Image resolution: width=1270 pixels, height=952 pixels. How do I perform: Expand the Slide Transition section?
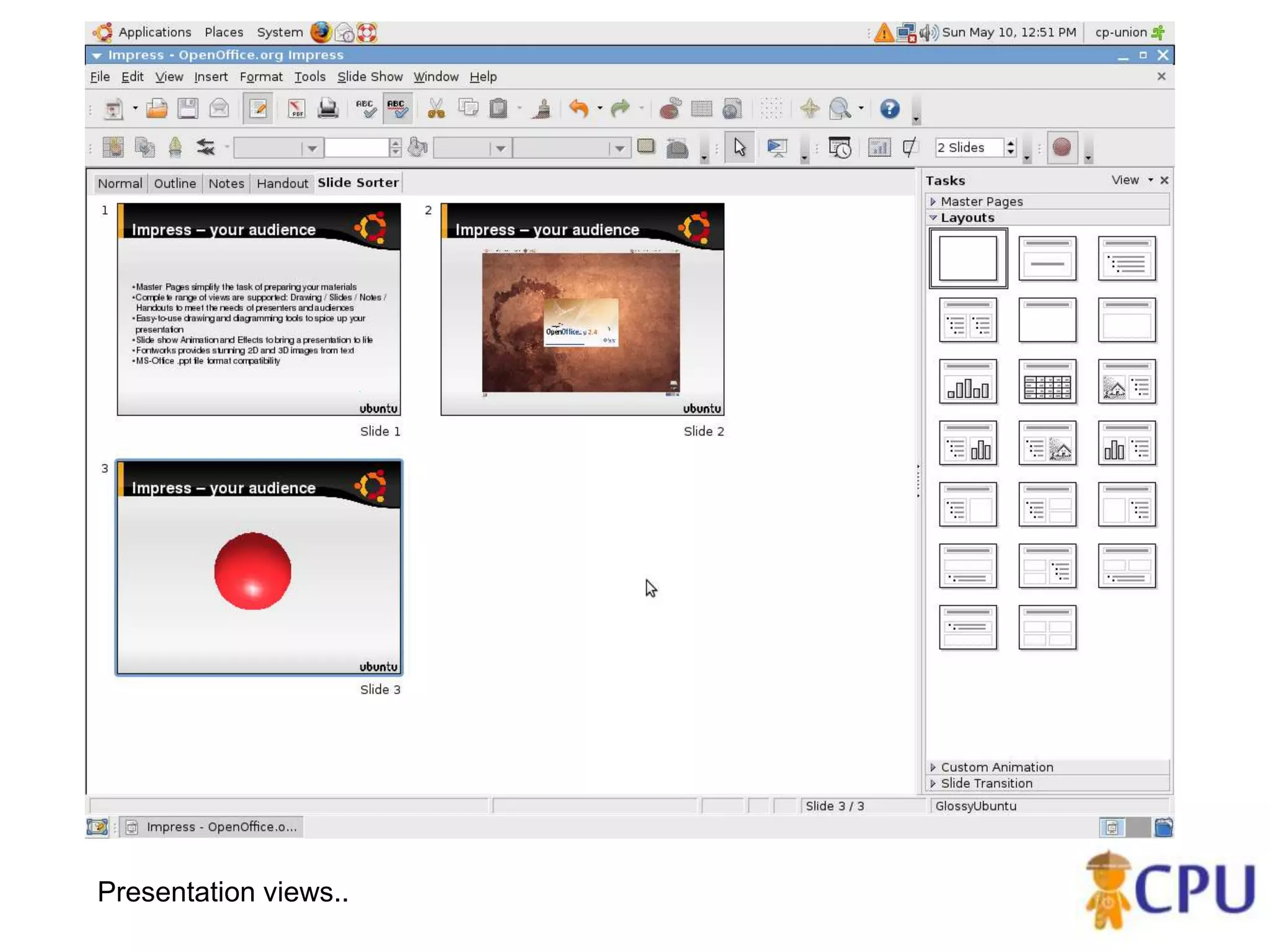click(986, 783)
